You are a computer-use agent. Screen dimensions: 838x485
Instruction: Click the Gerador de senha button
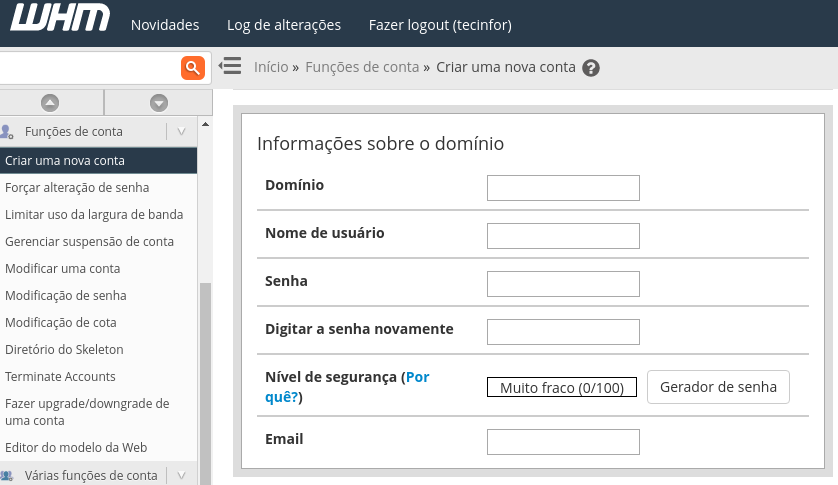718,387
